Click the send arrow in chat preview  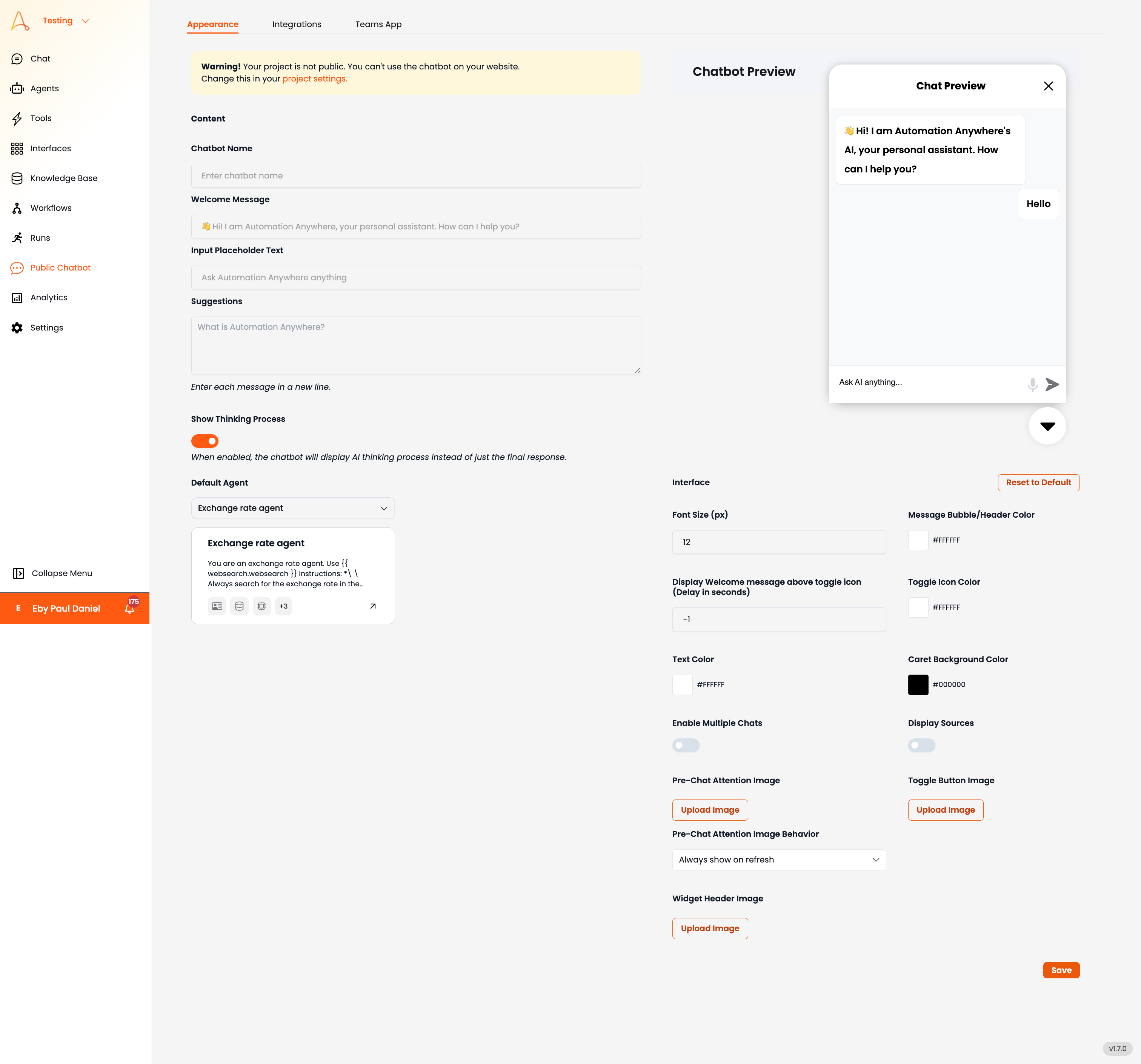tap(1052, 384)
